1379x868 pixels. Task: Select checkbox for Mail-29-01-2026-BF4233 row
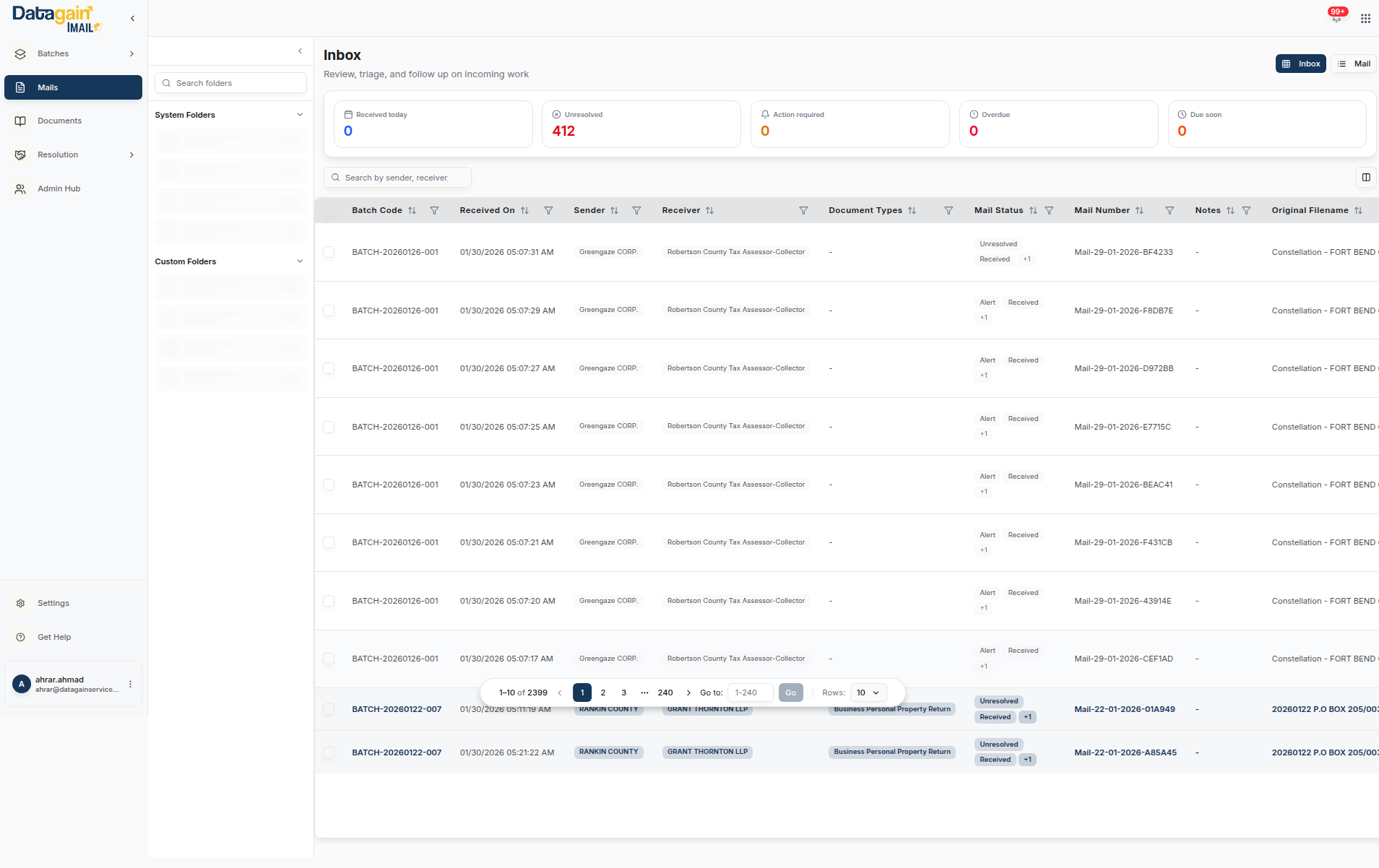point(329,252)
